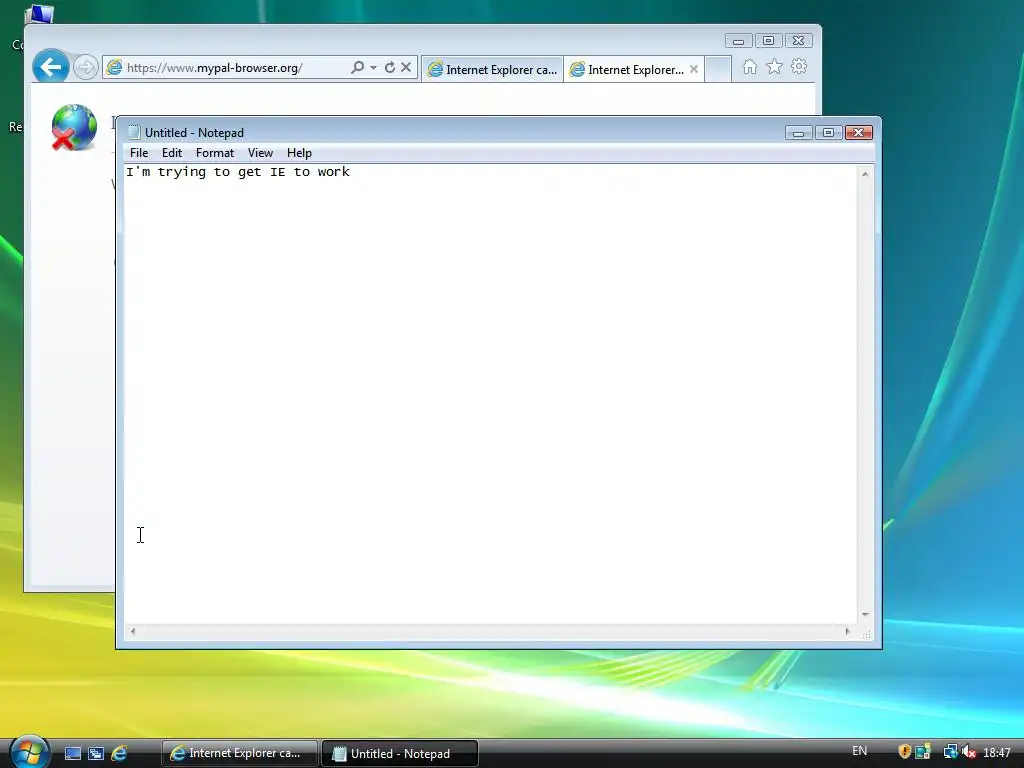The height and width of the screenshot is (768, 1024).
Task: Click the Notepad title bar icon
Action: pos(135,132)
